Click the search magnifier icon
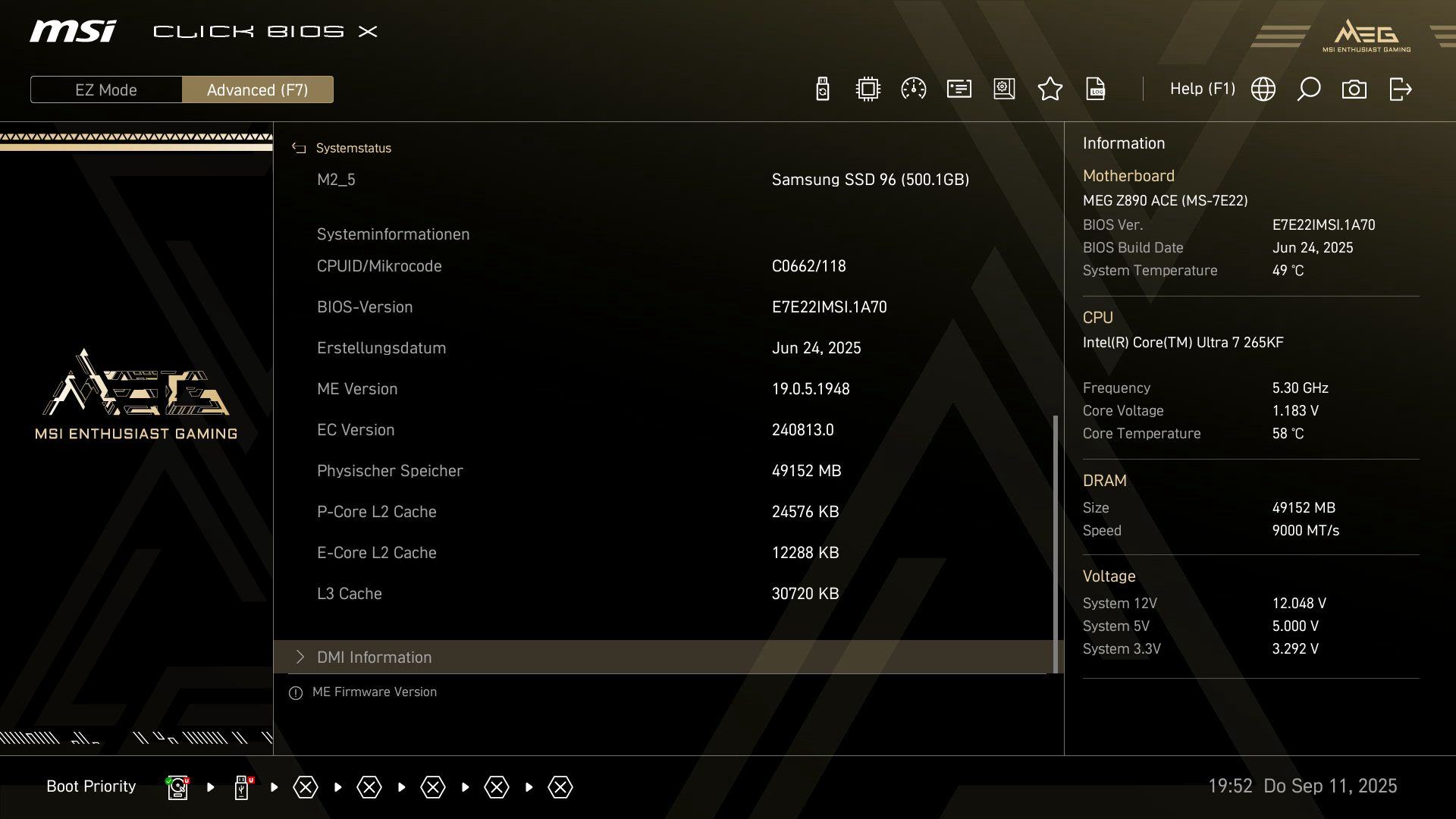1456x819 pixels. pyautogui.click(x=1308, y=89)
